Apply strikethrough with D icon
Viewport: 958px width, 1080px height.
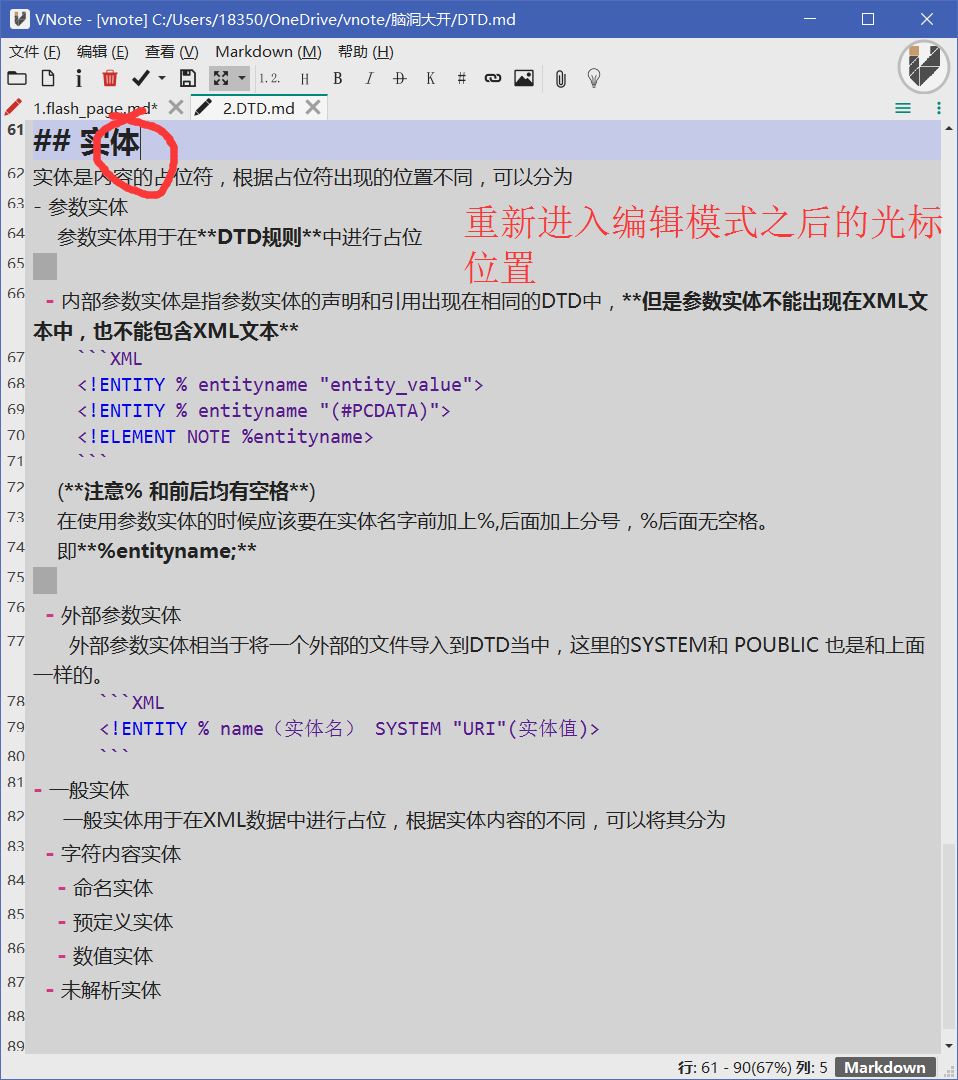coord(399,79)
